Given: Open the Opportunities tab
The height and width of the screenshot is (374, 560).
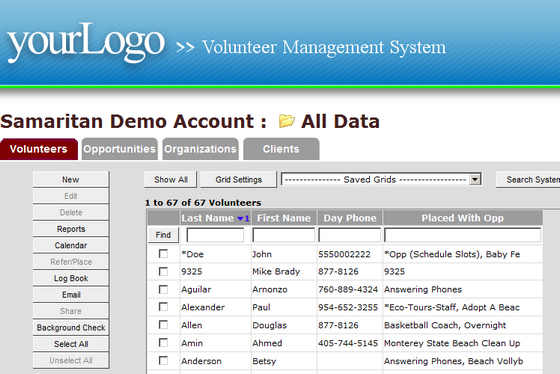Looking at the screenshot, I should tap(119, 149).
